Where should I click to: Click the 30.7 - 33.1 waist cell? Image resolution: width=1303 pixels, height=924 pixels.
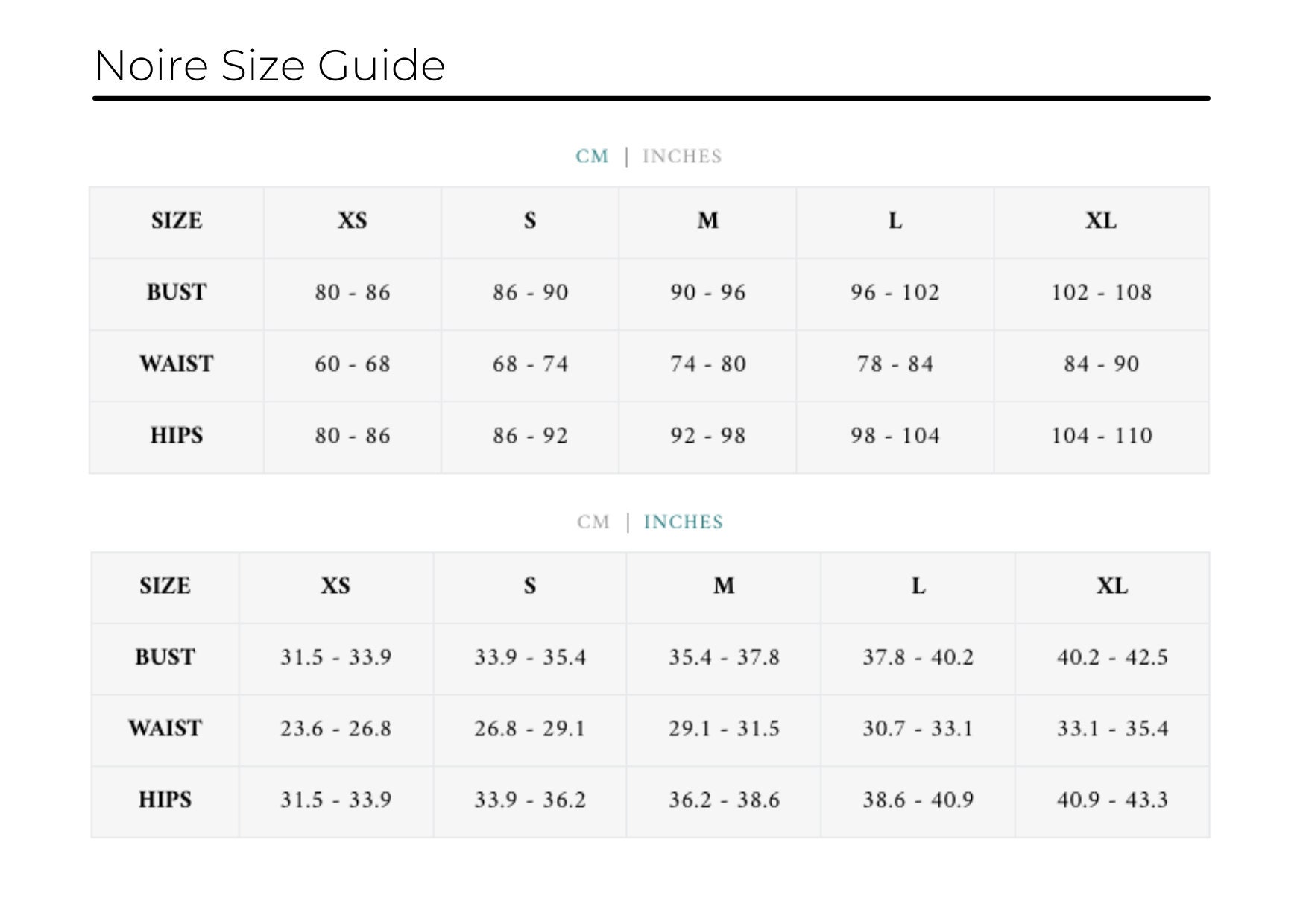coord(918,729)
